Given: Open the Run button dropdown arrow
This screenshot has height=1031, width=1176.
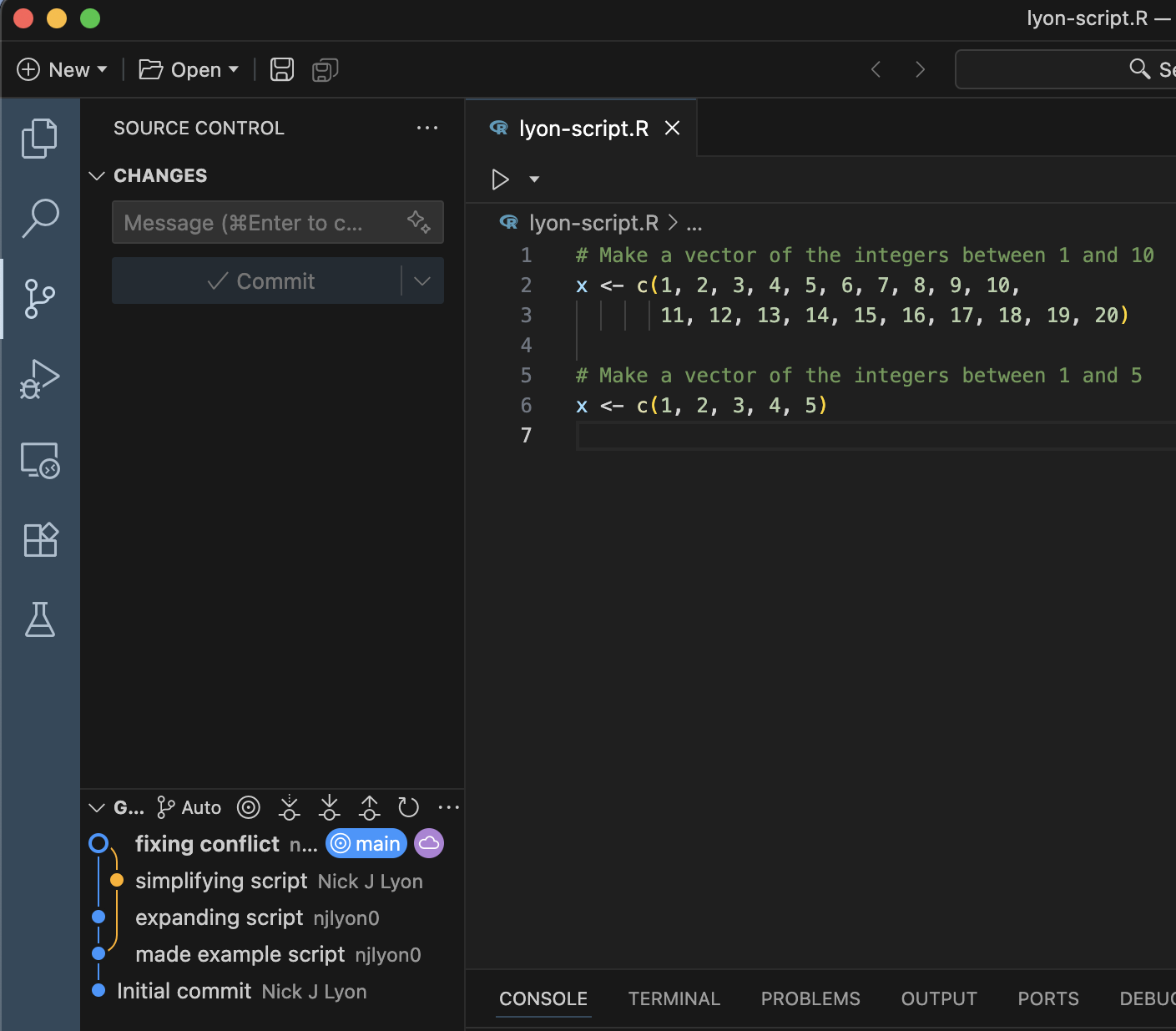Looking at the screenshot, I should click(x=534, y=179).
